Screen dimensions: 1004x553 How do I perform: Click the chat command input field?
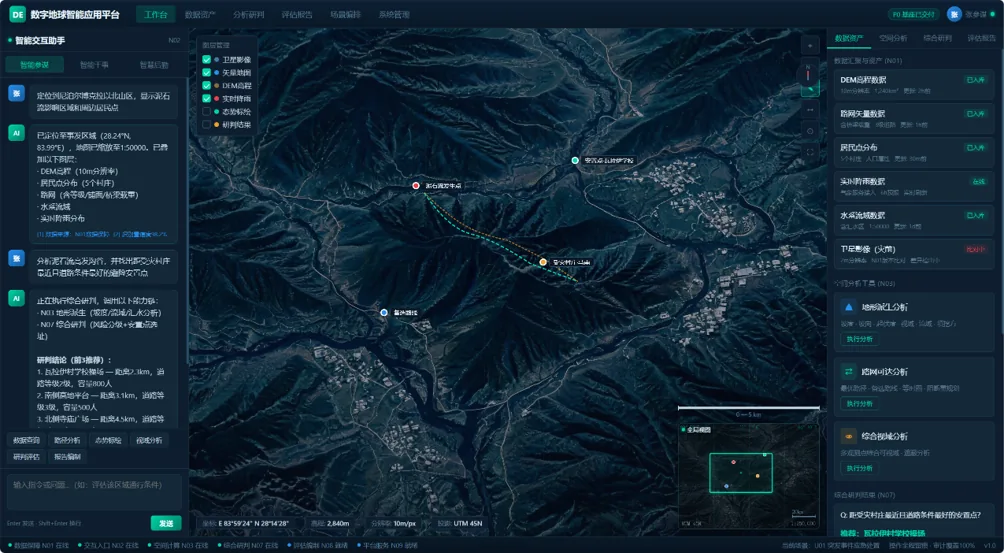pyautogui.click(x=94, y=492)
